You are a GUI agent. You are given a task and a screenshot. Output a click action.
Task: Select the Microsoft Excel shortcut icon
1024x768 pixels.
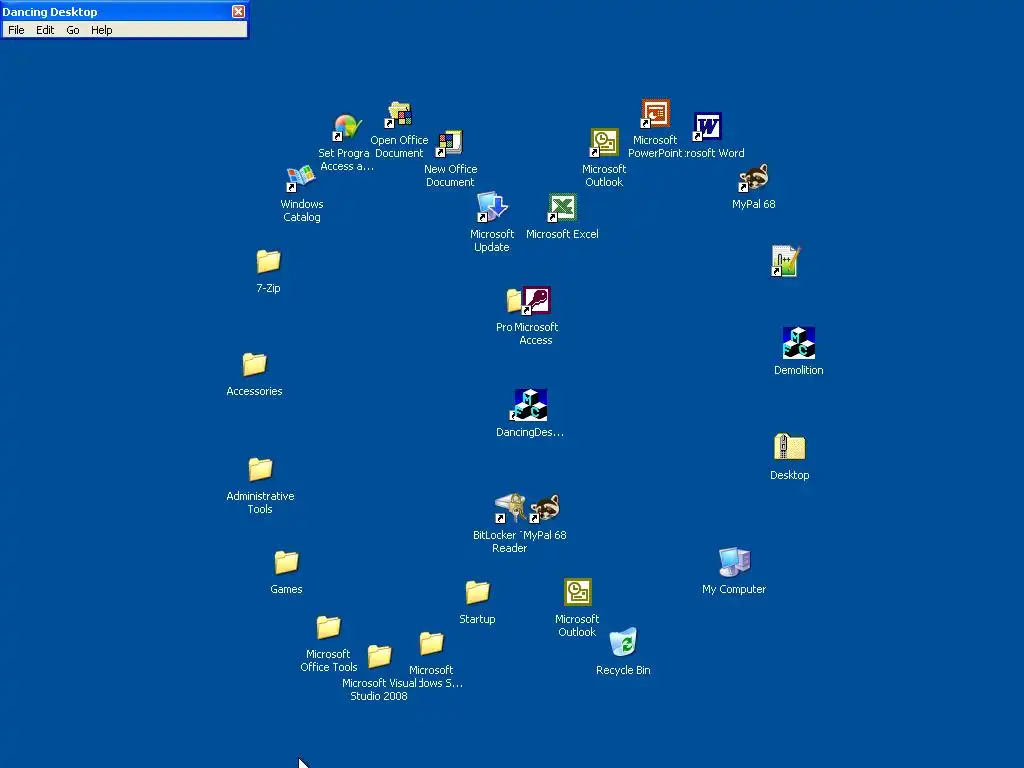(x=562, y=208)
